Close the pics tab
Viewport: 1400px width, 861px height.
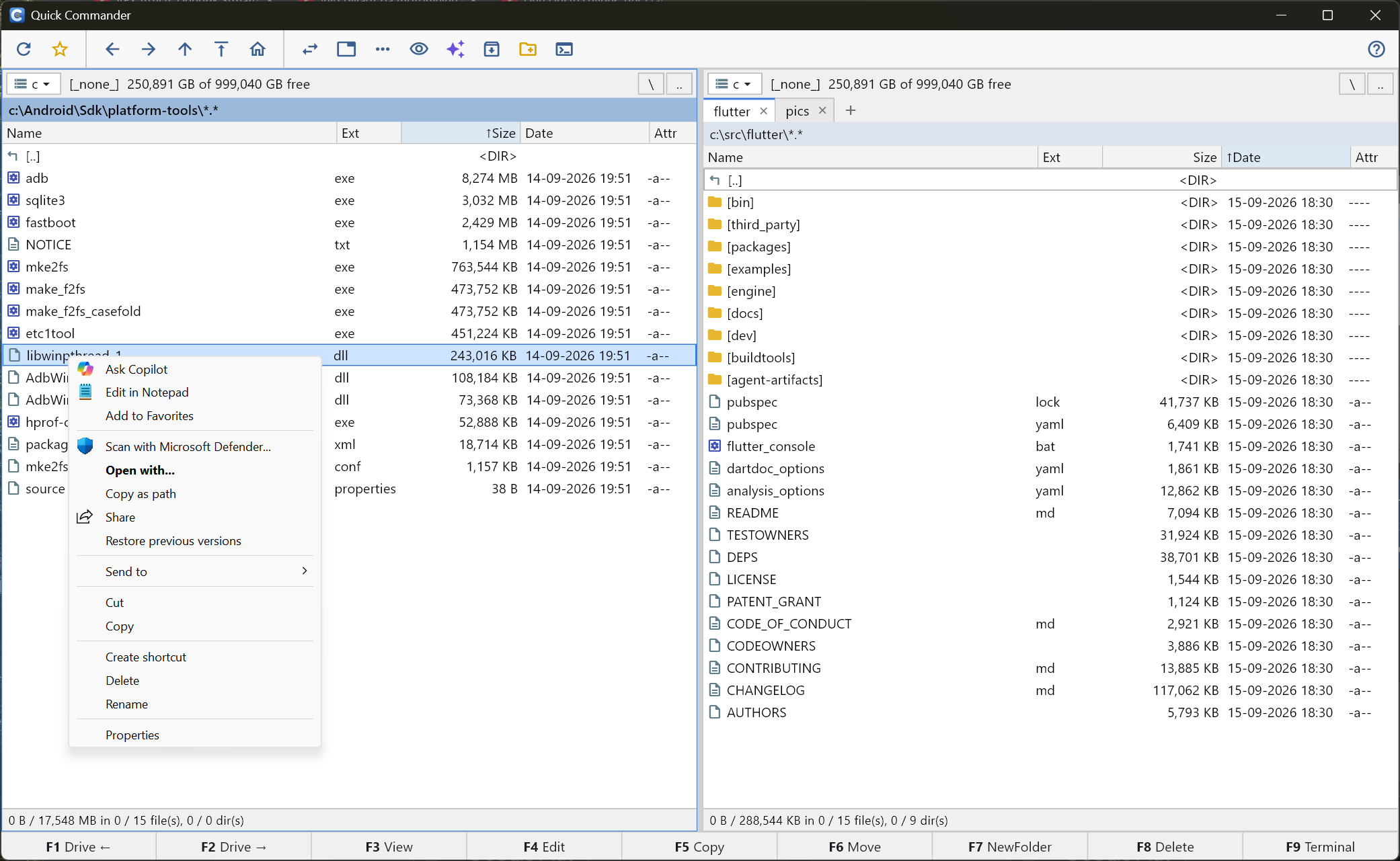pyautogui.click(x=822, y=111)
